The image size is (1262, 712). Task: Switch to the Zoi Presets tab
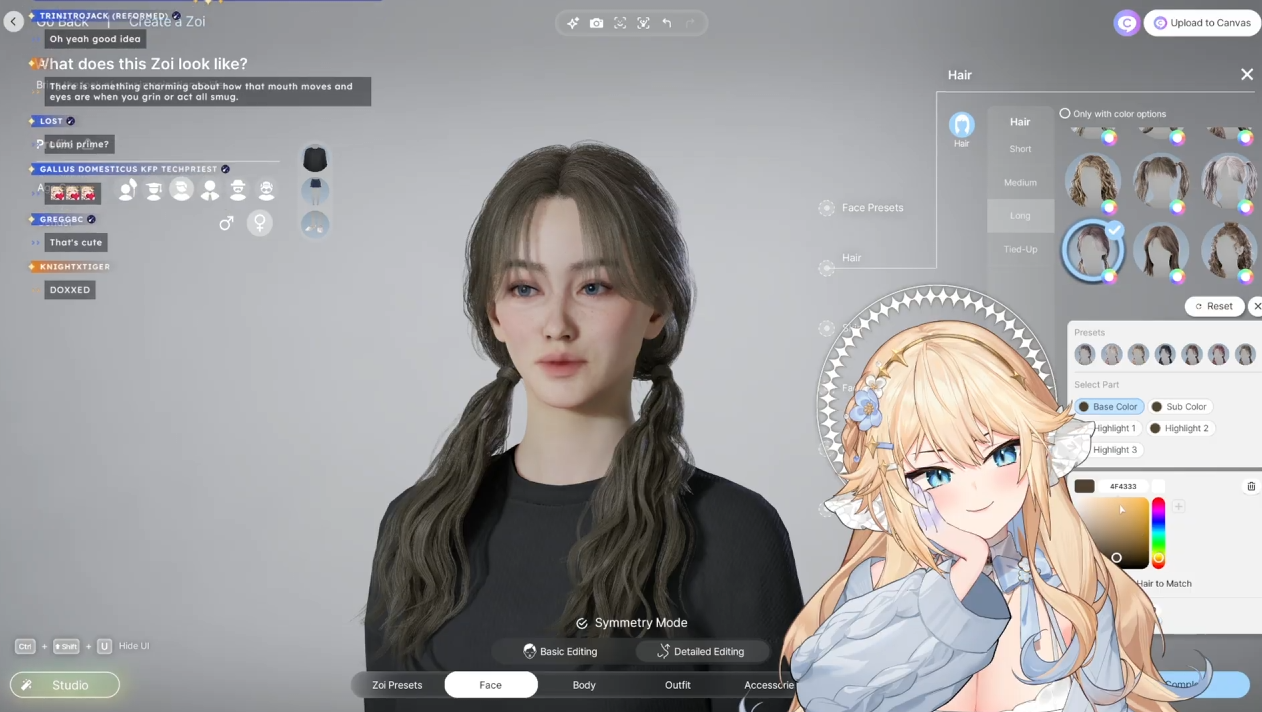point(397,685)
